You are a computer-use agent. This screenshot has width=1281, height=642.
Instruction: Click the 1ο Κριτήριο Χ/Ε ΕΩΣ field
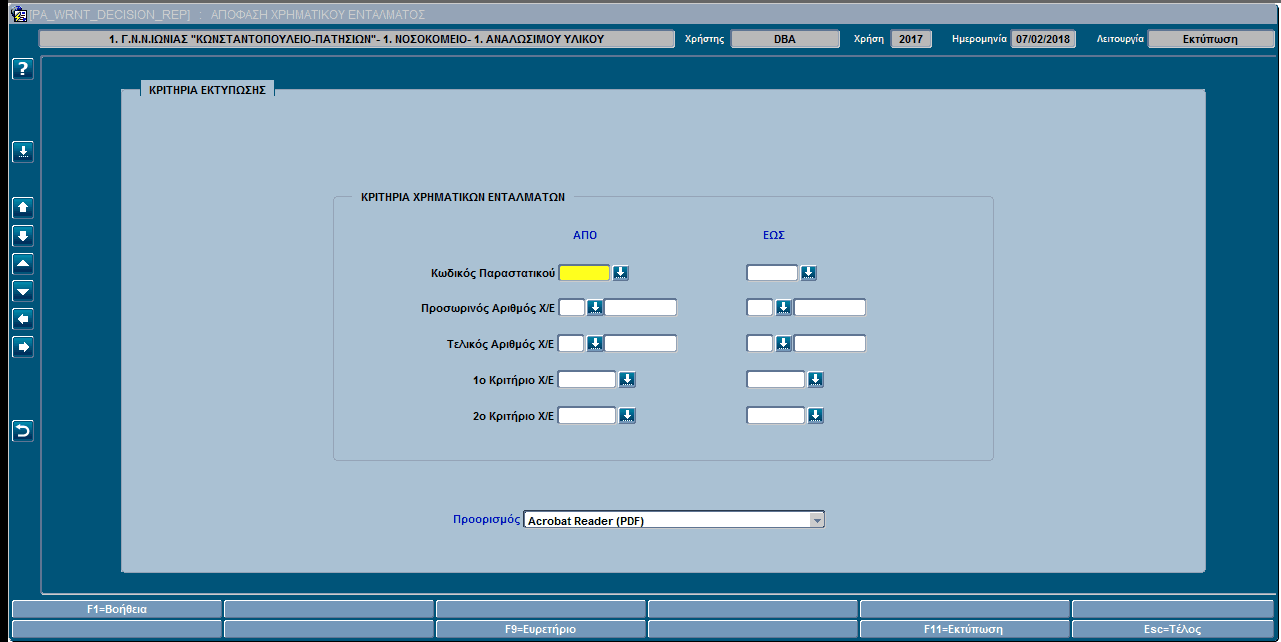[775, 379]
